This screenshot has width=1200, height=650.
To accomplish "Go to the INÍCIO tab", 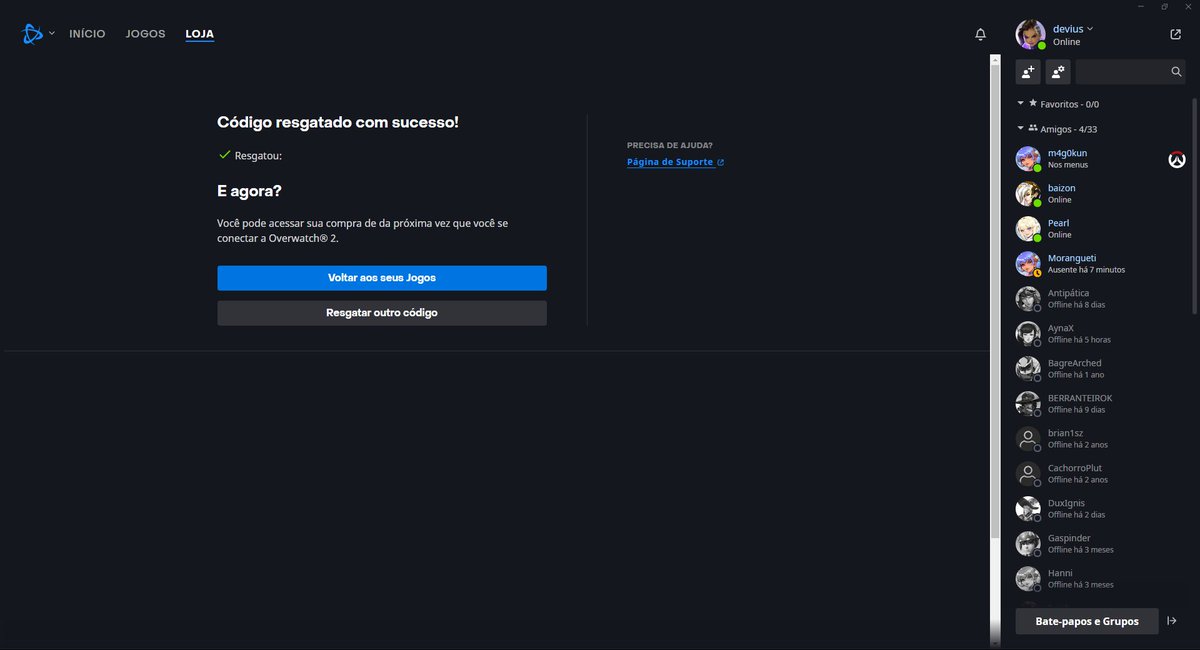I will click(87, 34).
